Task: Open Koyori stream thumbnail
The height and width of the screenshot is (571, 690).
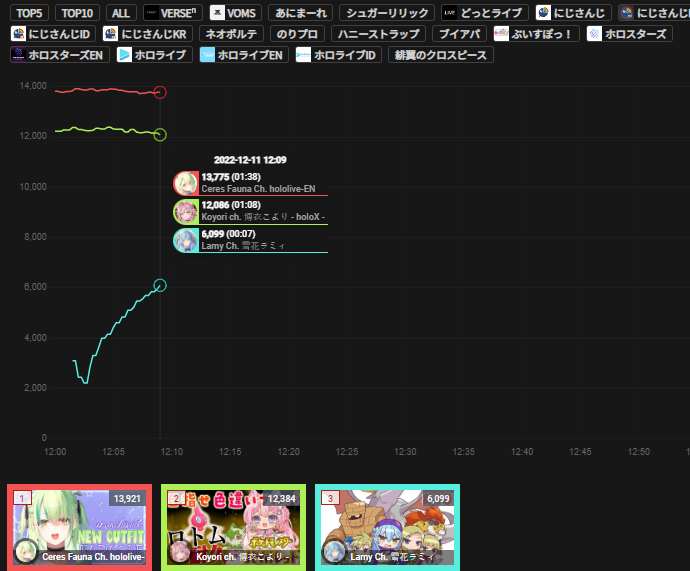Action: (234, 527)
